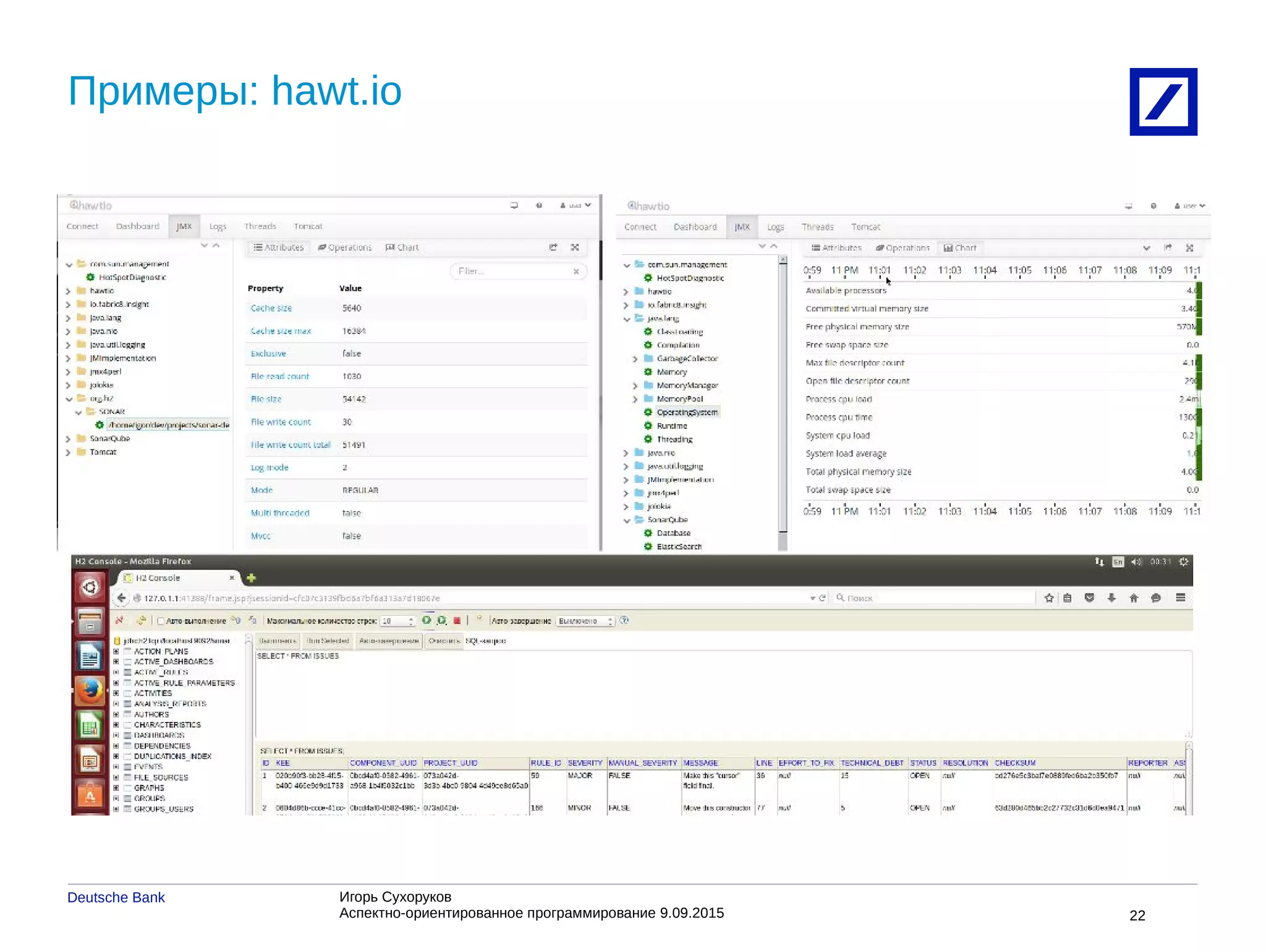Open user dropdown in left hawtio header
Image resolution: width=1266 pixels, height=952 pixels.
click(x=576, y=205)
